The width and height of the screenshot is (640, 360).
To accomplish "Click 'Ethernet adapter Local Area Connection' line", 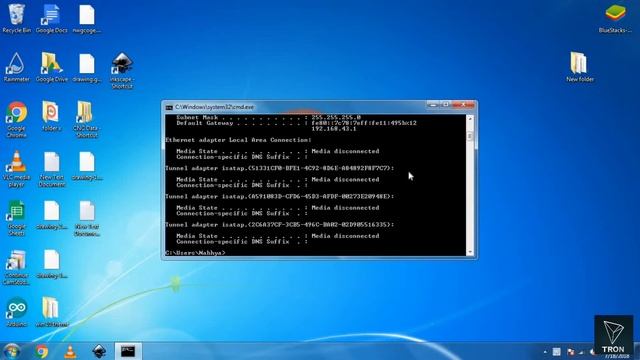I will tap(238, 140).
